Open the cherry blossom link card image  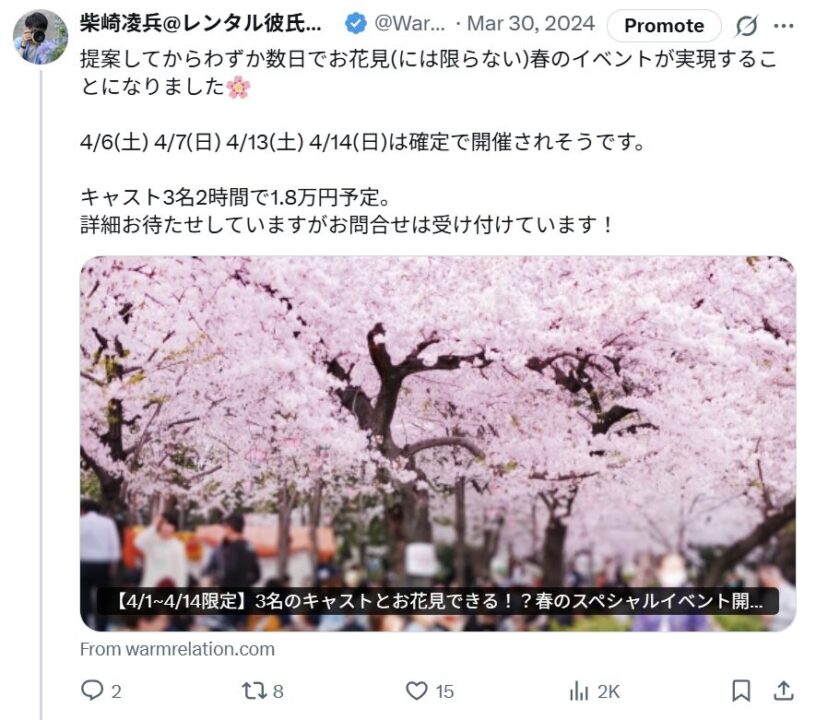438,444
